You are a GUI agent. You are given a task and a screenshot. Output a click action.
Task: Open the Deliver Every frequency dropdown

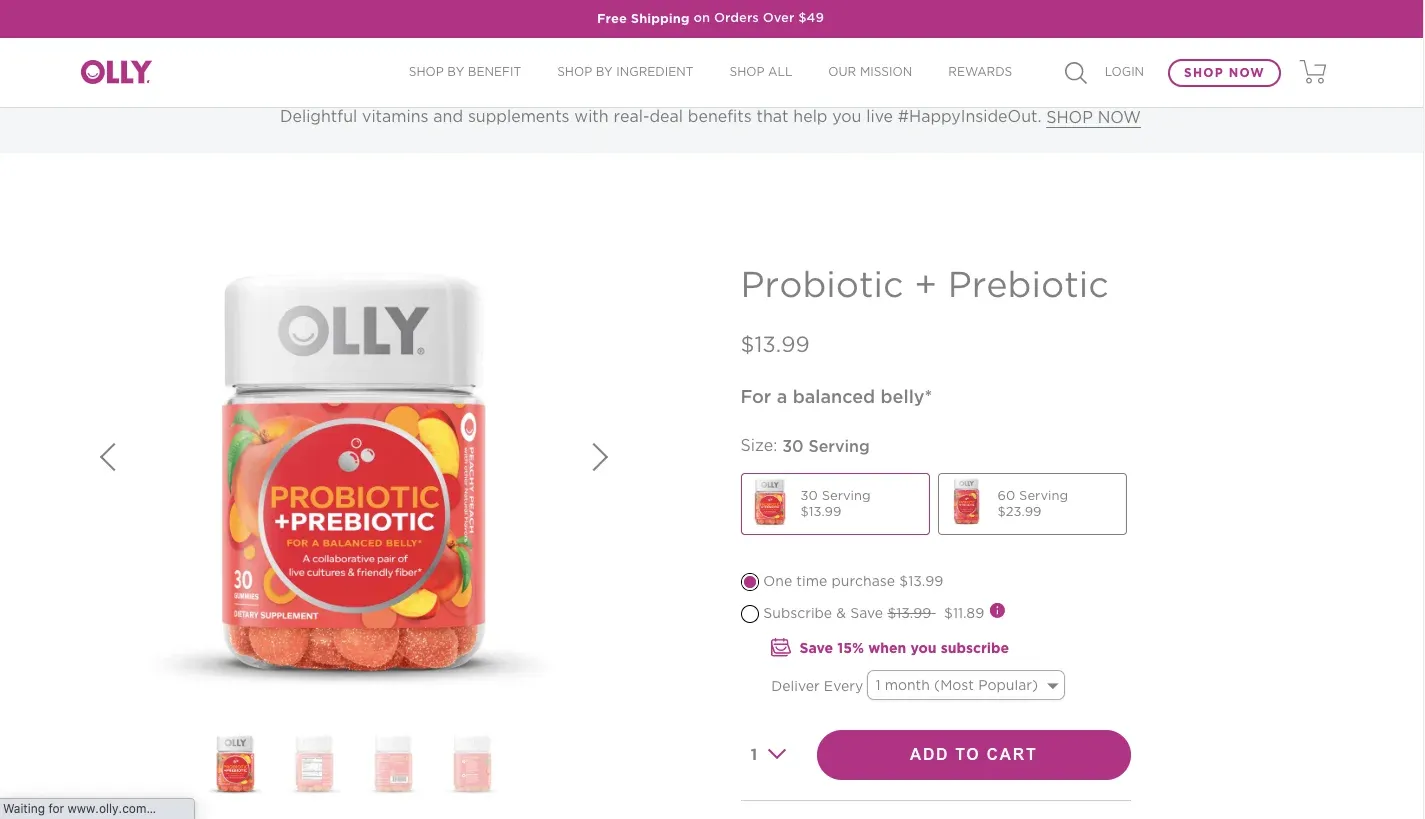click(965, 685)
